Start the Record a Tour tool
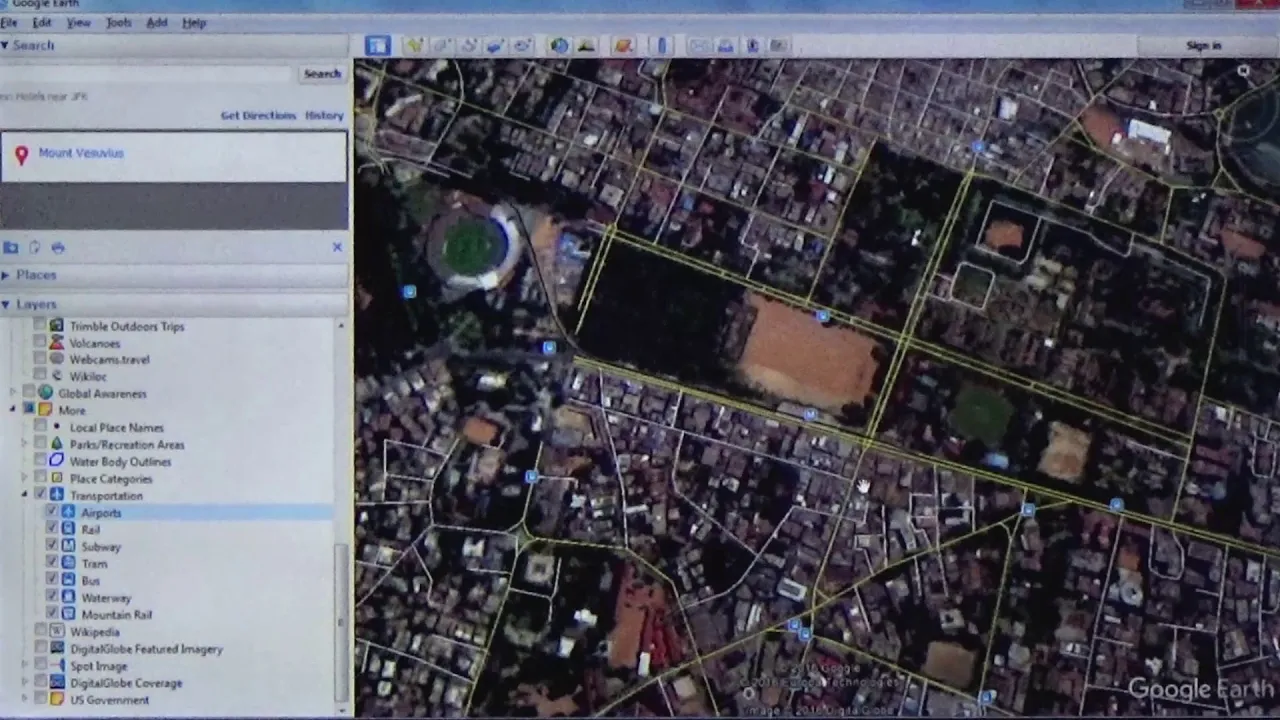Image resolution: width=1280 pixels, height=720 pixels. [x=522, y=45]
